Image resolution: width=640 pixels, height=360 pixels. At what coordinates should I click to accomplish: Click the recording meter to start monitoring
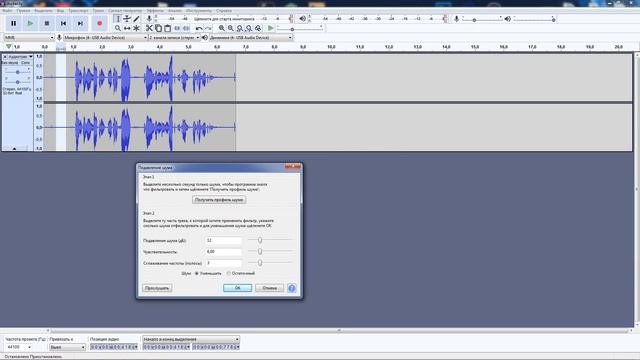pyautogui.click(x=224, y=19)
